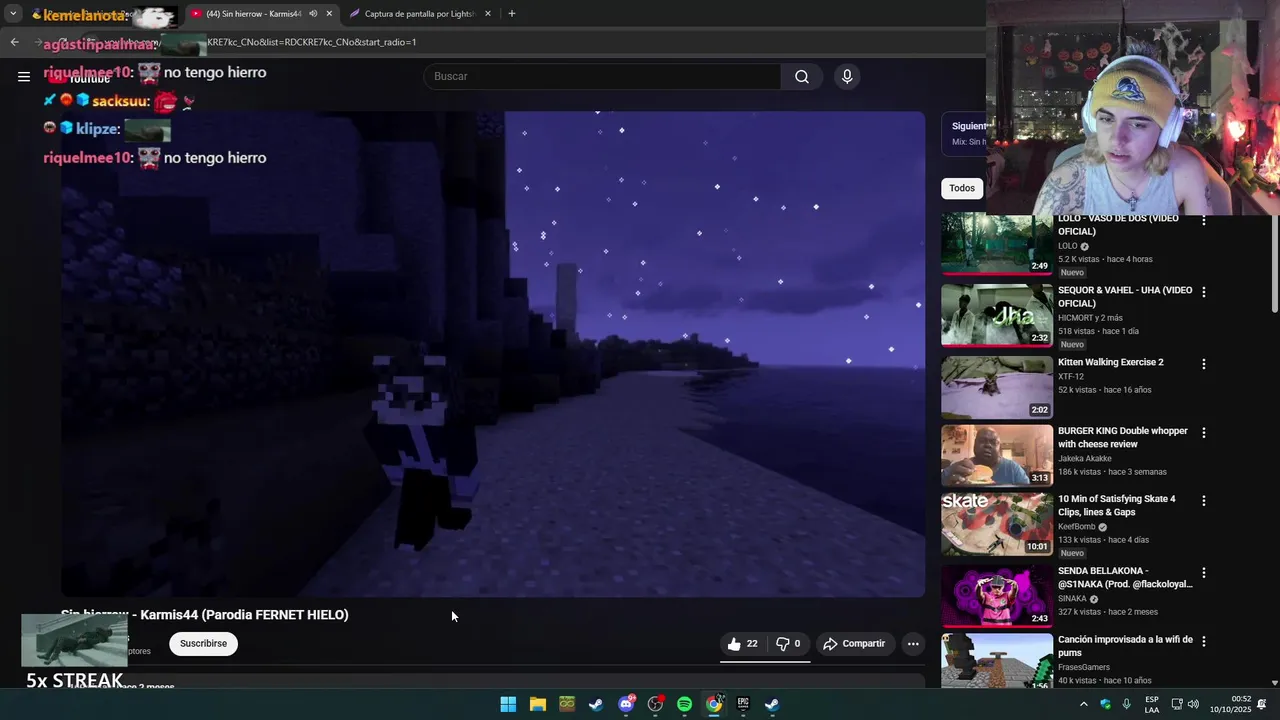The height and width of the screenshot is (720, 1280).
Task: Open a new browser tab
Action: pos(512,14)
